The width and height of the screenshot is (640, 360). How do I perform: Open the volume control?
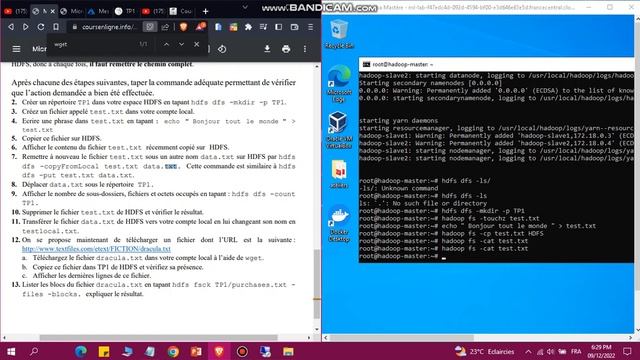551,351
